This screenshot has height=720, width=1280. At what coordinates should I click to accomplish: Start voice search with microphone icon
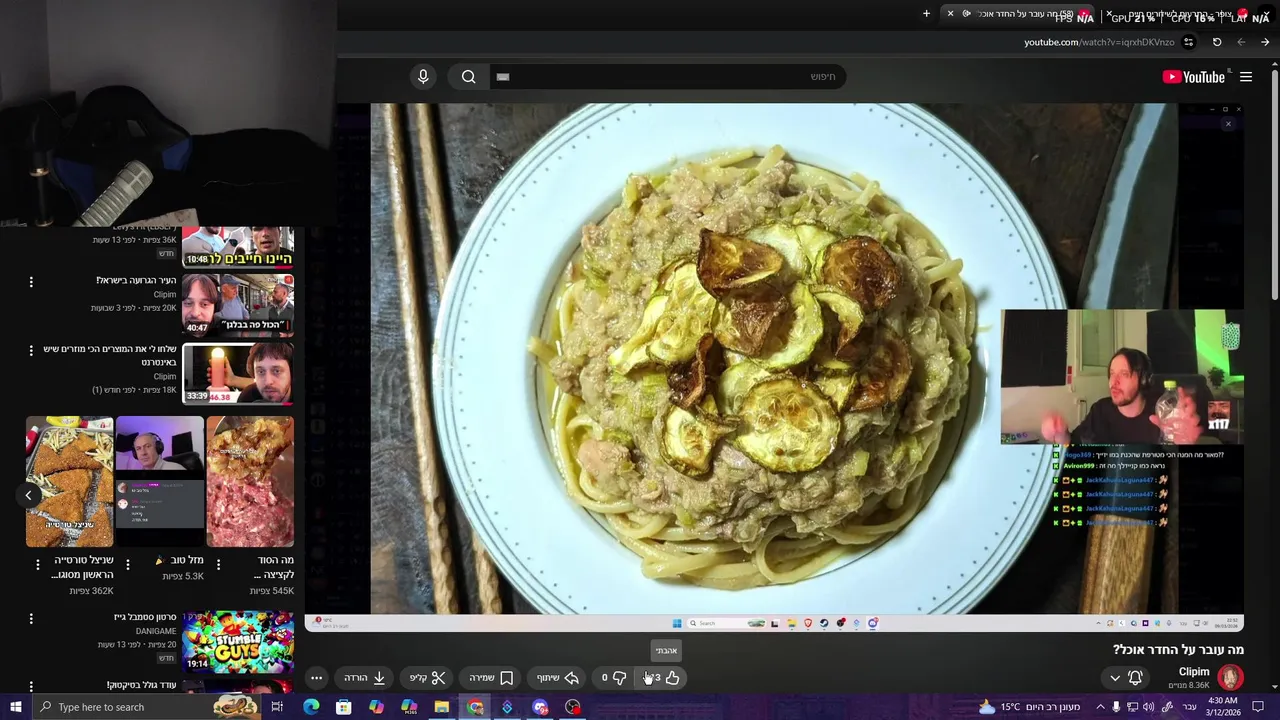pyautogui.click(x=423, y=77)
